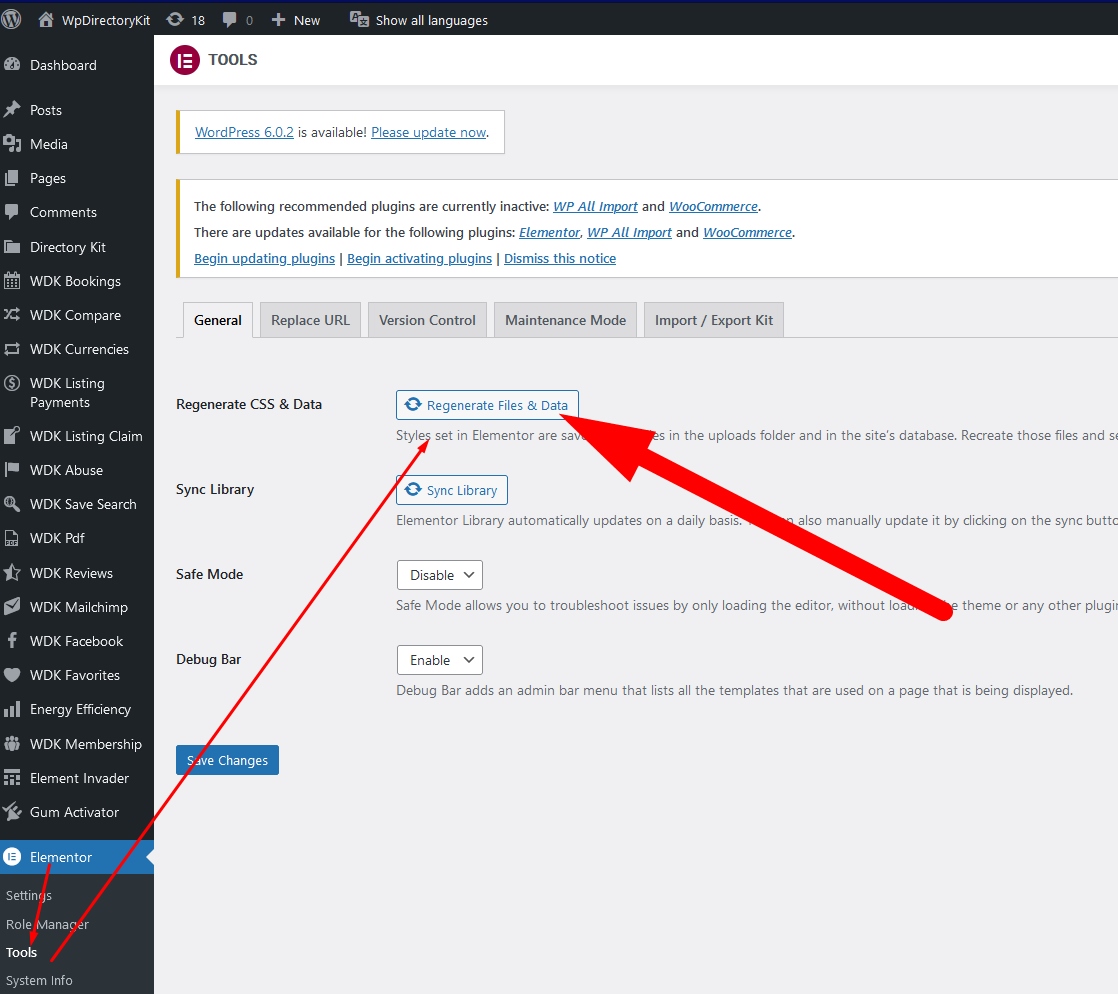Click the WDK Reviews star icon
The height and width of the screenshot is (994, 1118).
click(x=11, y=572)
